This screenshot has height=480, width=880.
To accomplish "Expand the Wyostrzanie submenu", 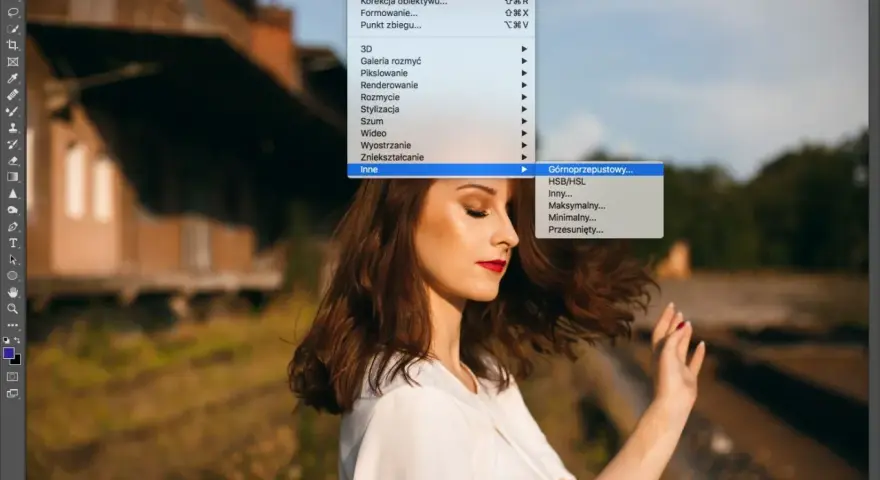I will pyautogui.click(x=441, y=145).
